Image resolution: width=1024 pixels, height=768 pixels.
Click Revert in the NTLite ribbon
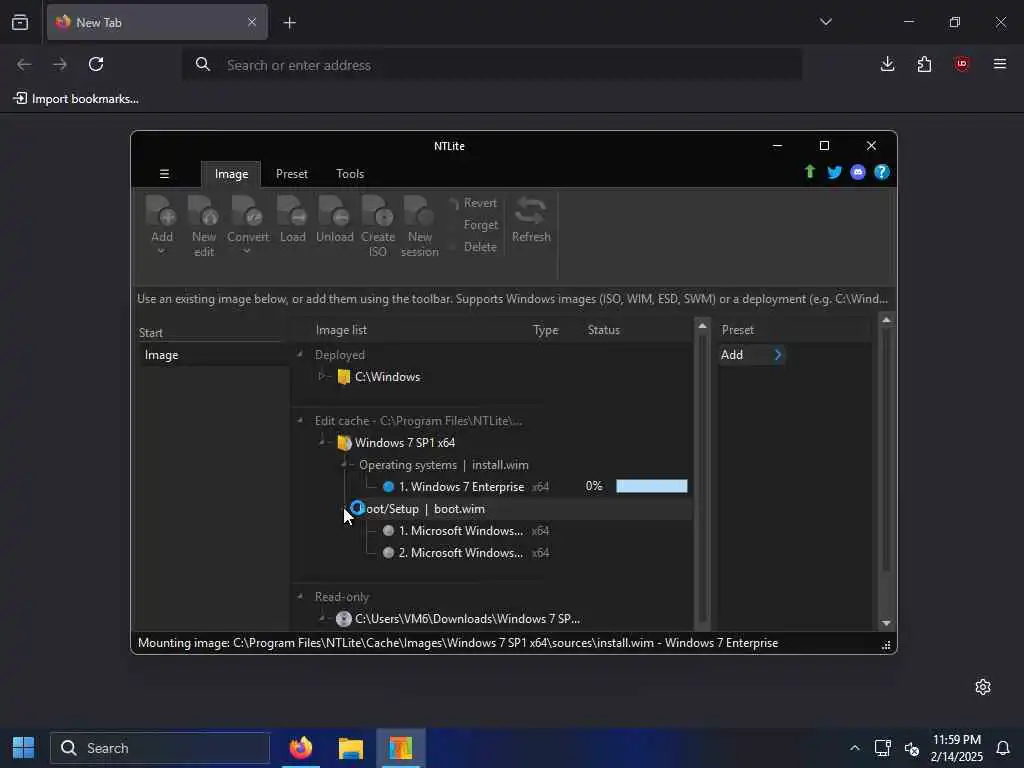480,203
